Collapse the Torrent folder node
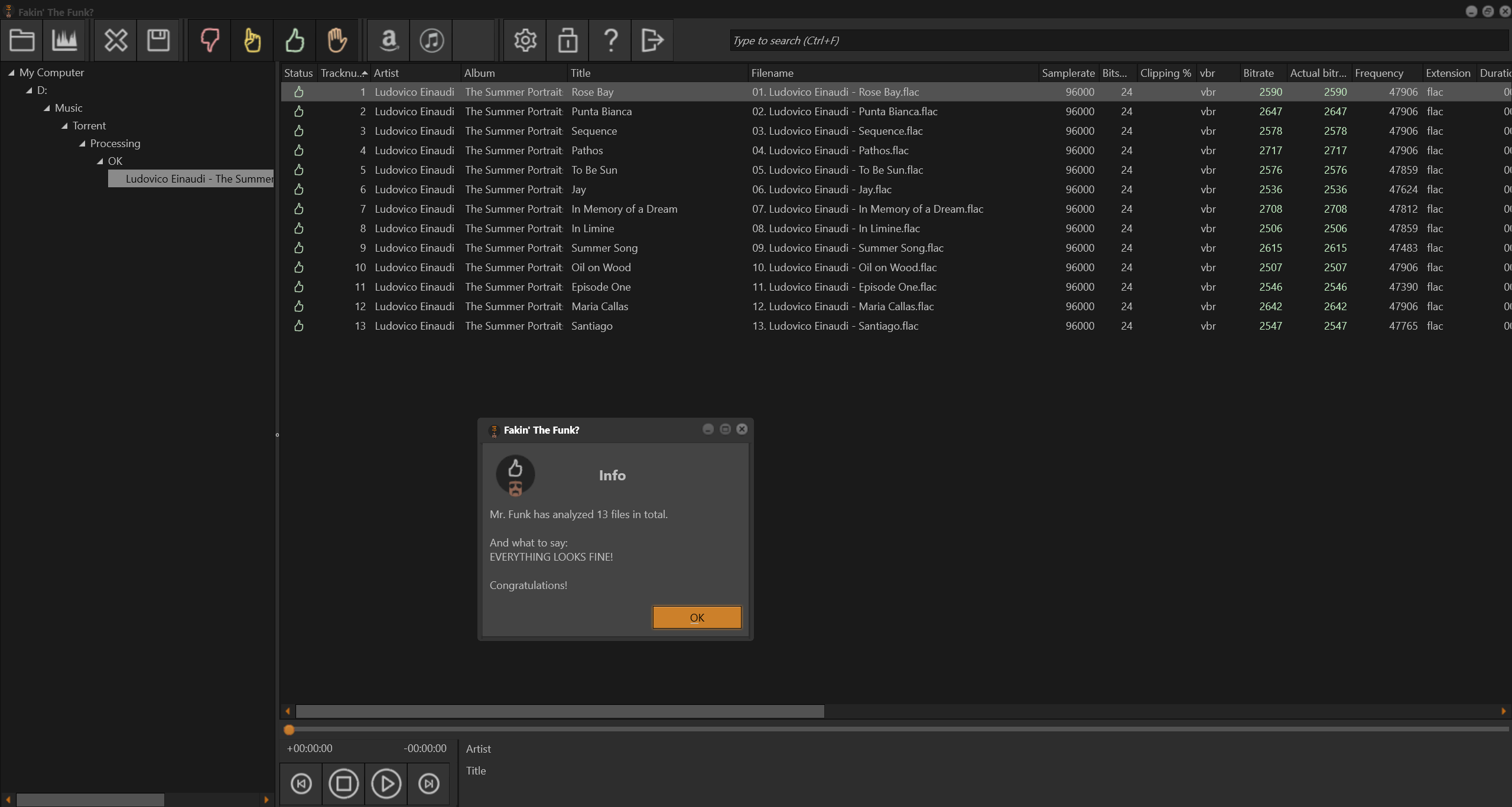This screenshot has width=1512, height=807. point(64,126)
